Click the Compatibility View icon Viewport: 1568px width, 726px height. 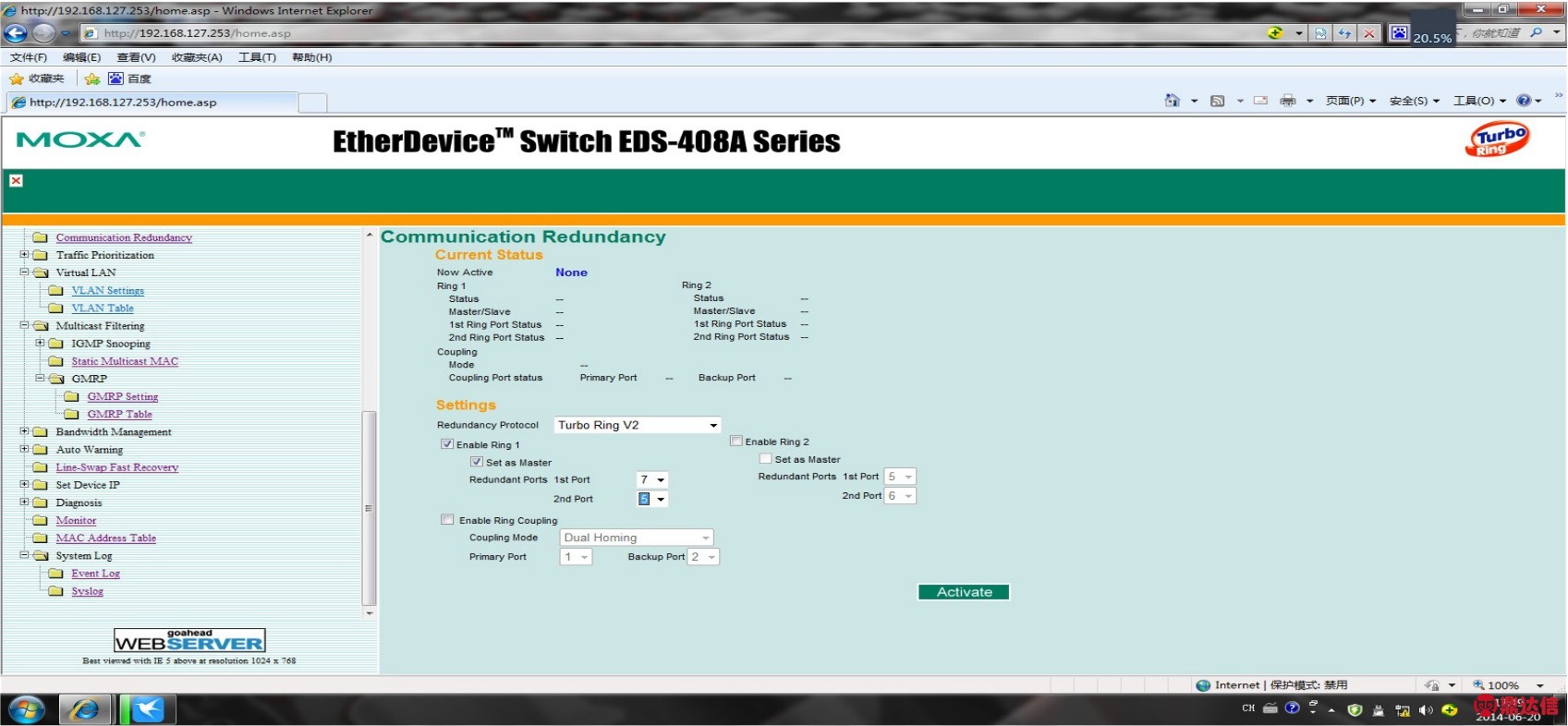pos(1320,33)
